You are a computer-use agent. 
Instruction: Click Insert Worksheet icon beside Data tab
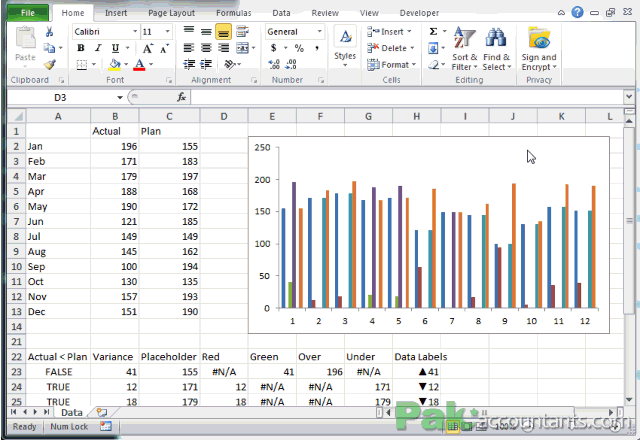[102, 412]
